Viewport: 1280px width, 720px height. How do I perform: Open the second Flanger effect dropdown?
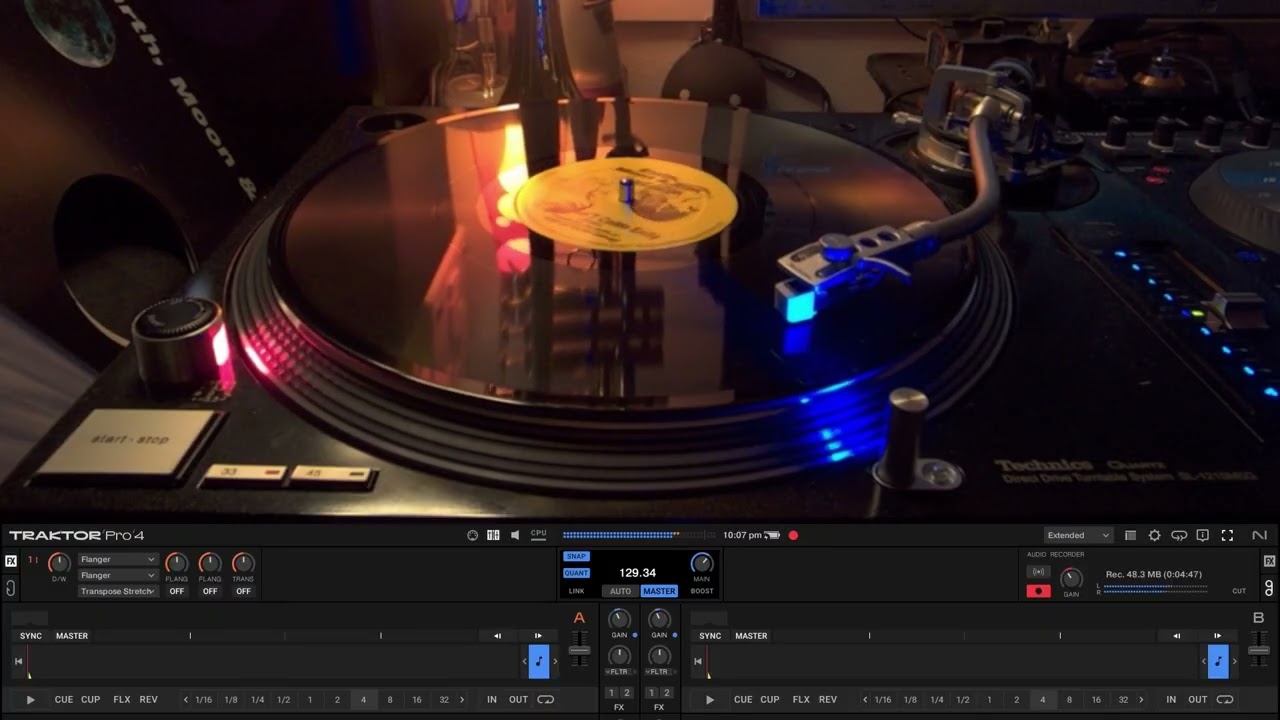pyautogui.click(x=118, y=575)
